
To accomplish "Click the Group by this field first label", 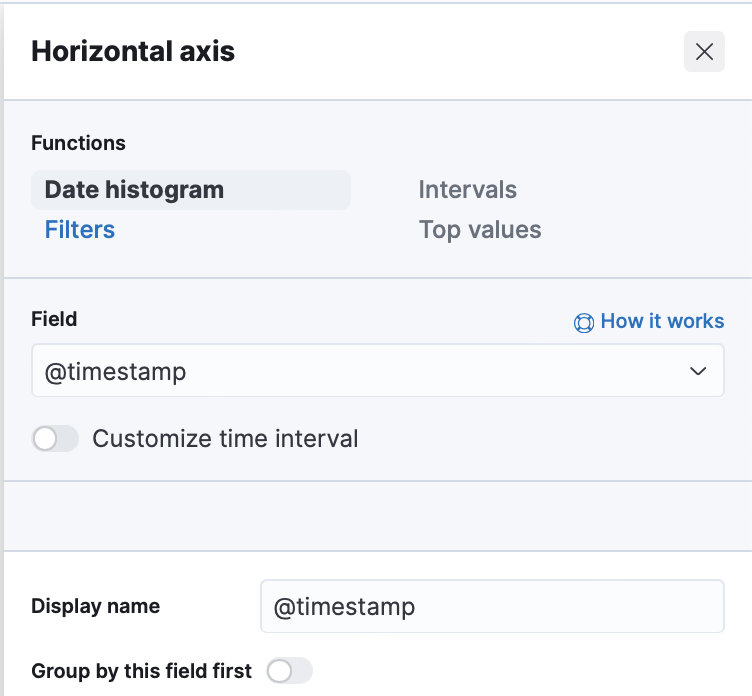I will click(141, 671).
